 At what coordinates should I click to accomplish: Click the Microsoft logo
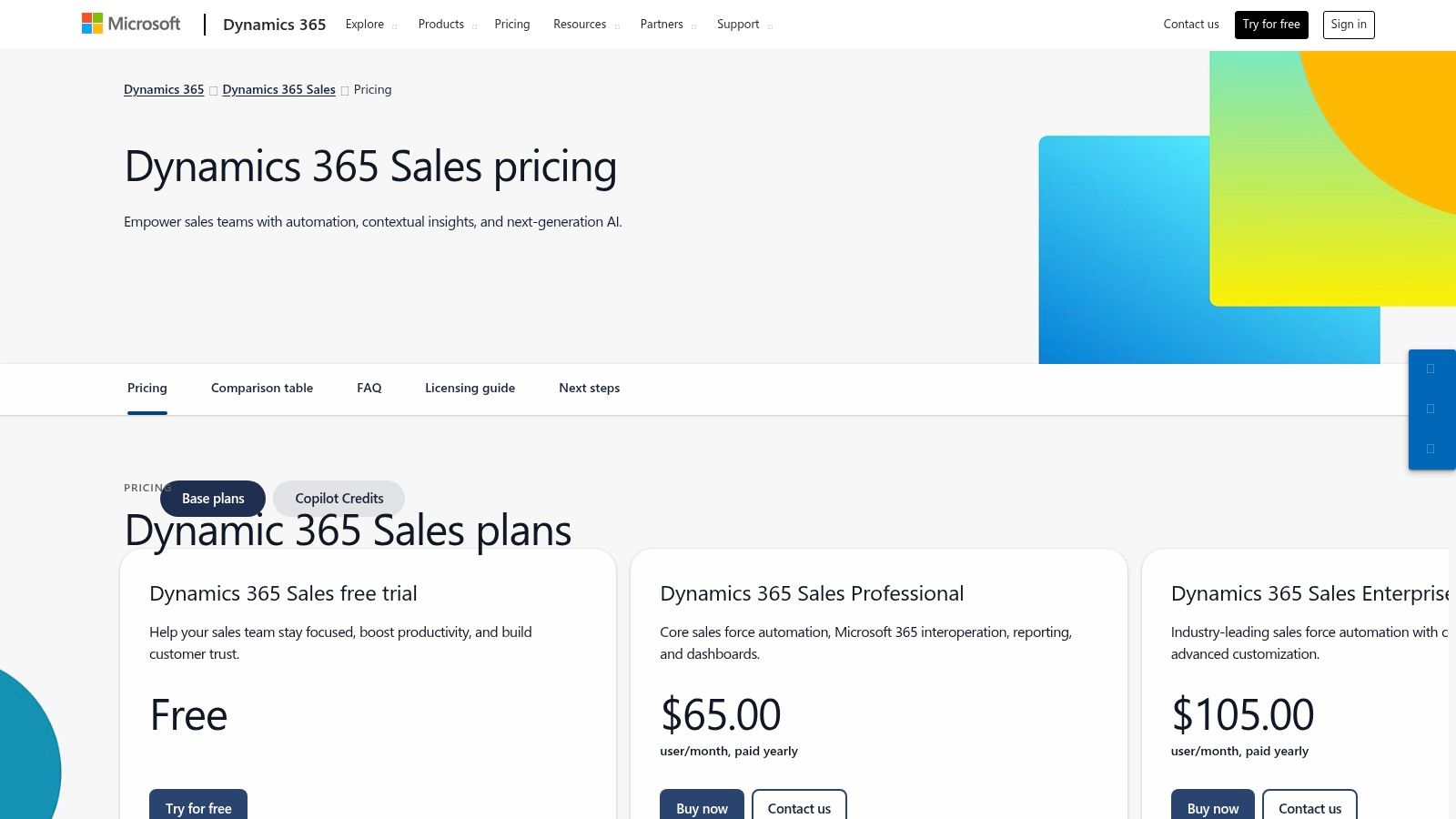pyautogui.click(x=130, y=24)
